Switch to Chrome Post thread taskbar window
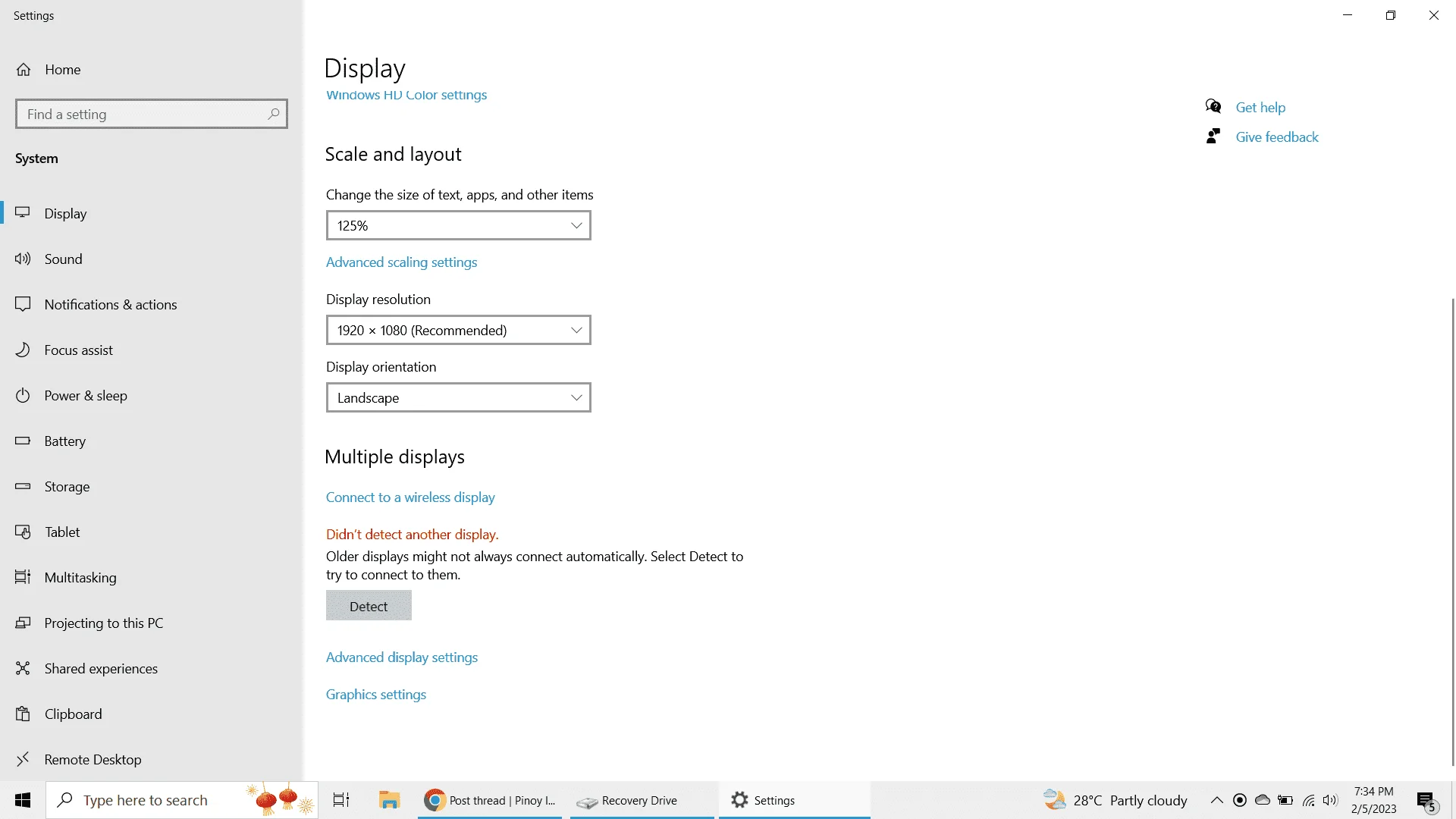The image size is (1456, 819). point(490,800)
